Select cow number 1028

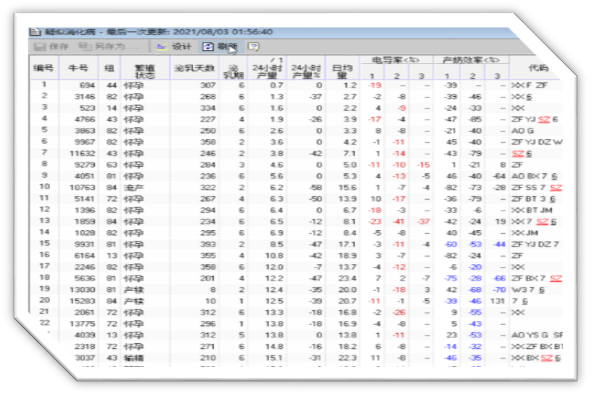pyautogui.click(x=85, y=232)
